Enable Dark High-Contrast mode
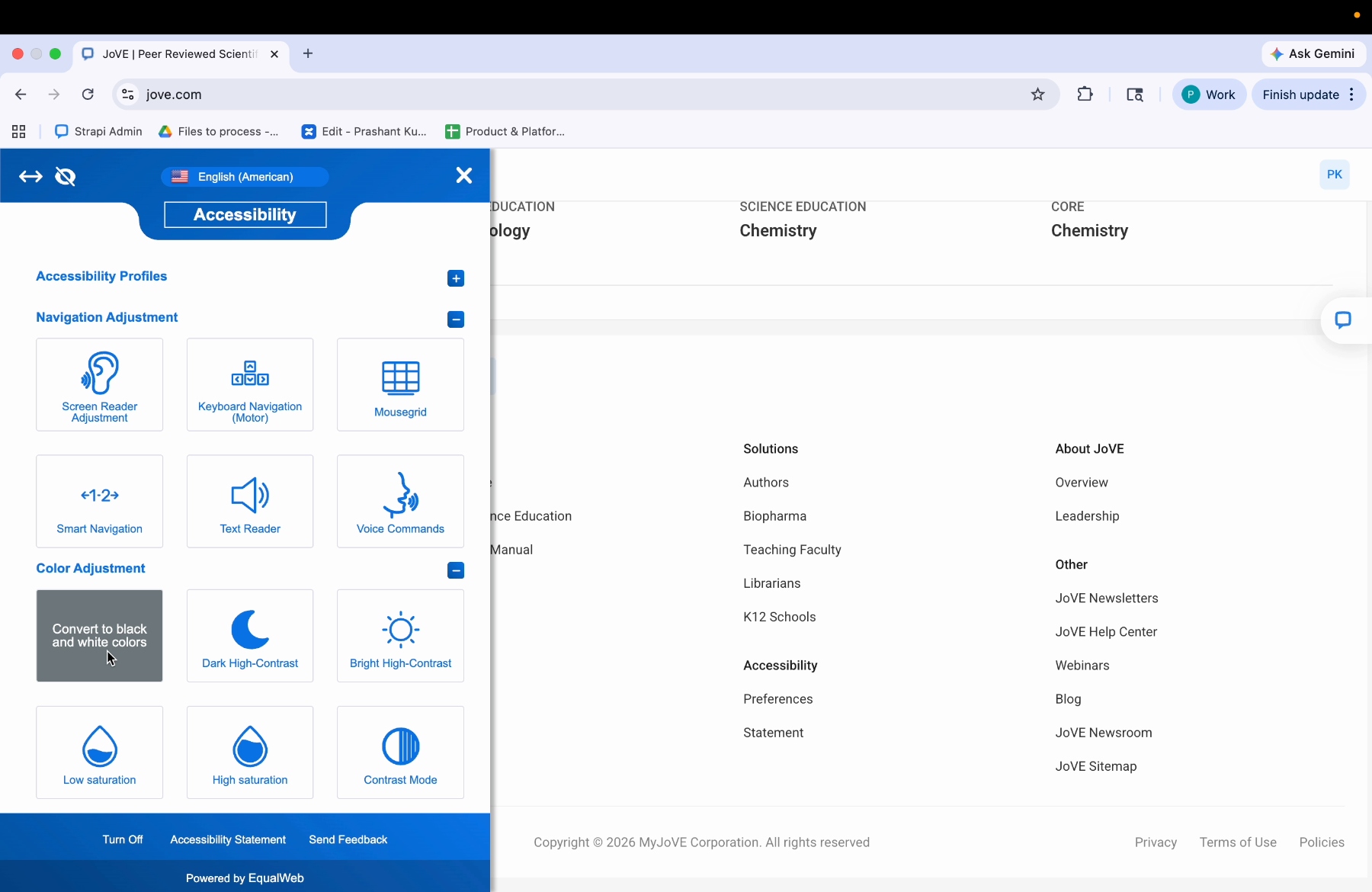This screenshot has width=1372, height=892. pos(250,636)
